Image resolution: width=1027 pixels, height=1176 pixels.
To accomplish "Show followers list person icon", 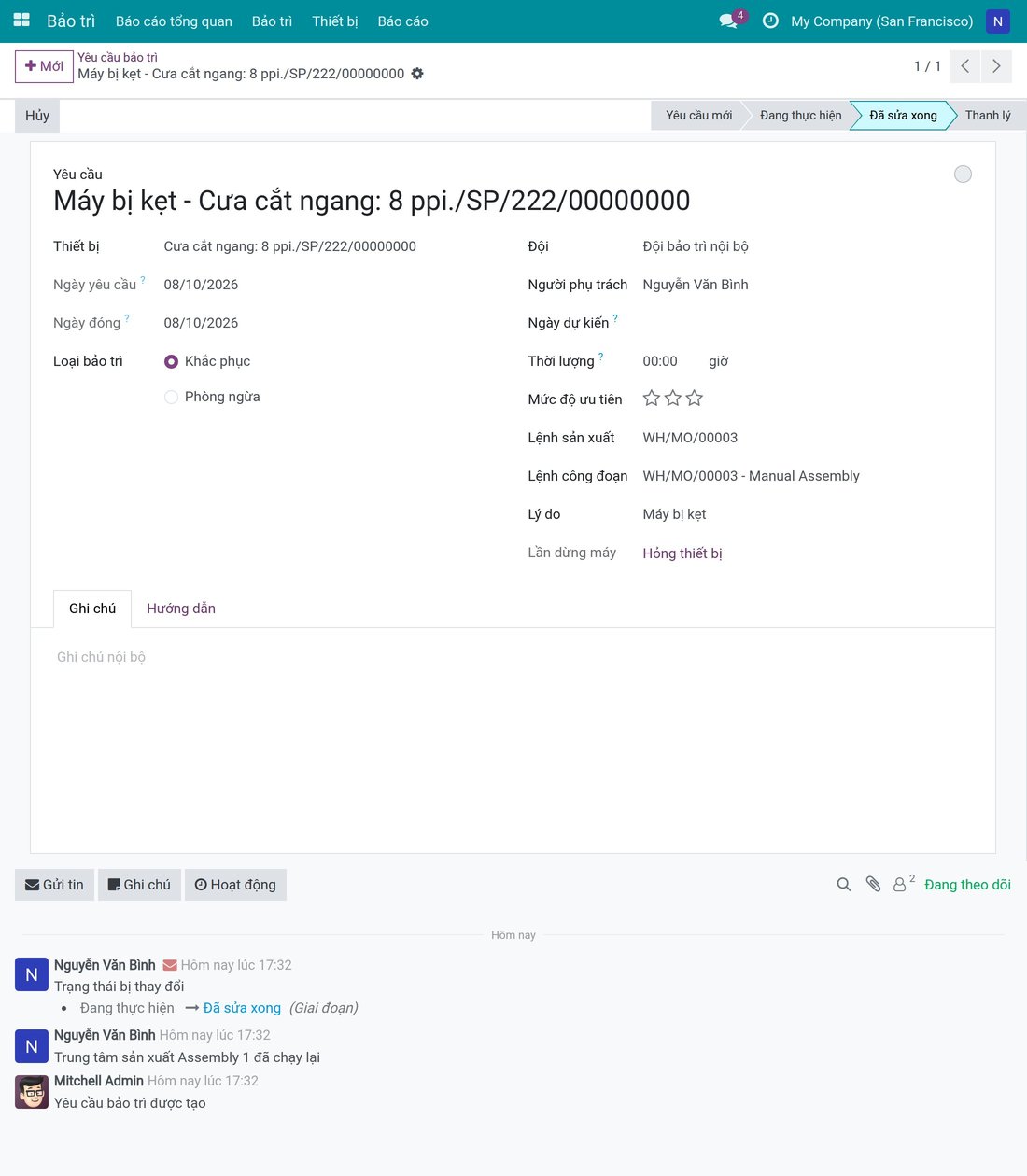I will [899, 885].
